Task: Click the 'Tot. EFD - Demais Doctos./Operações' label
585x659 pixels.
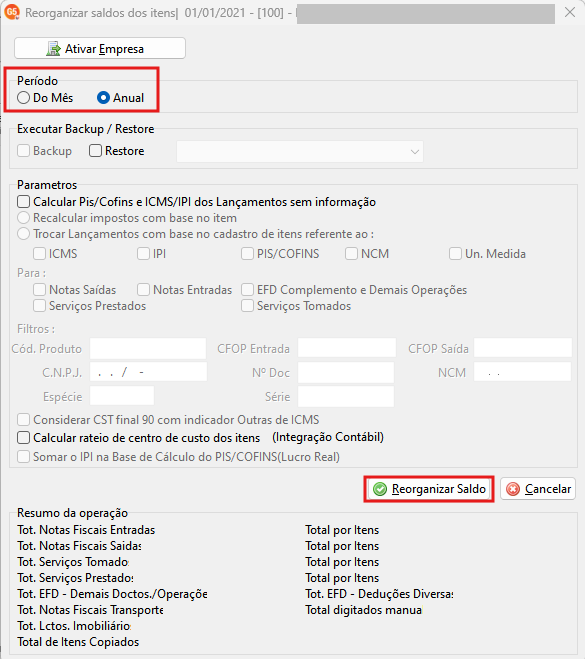Action: (x=112, y=593)
